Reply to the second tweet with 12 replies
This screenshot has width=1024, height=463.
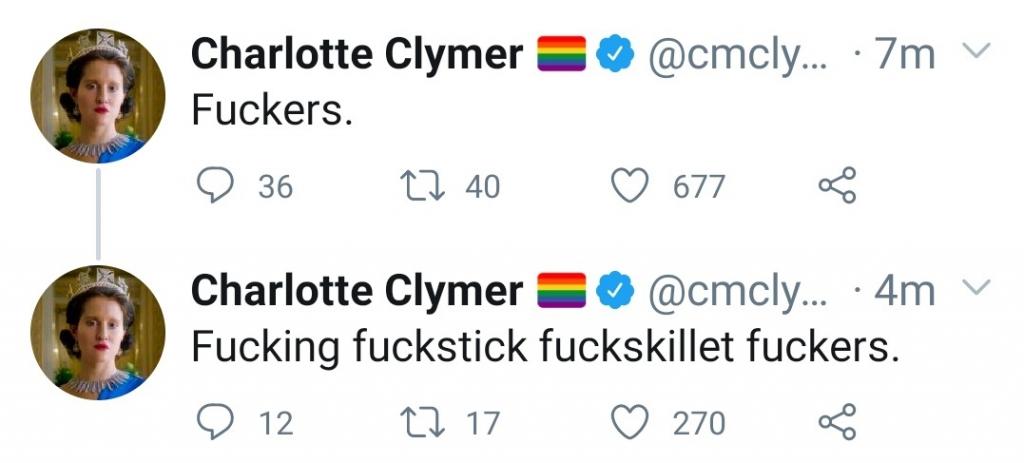point(214,422)
